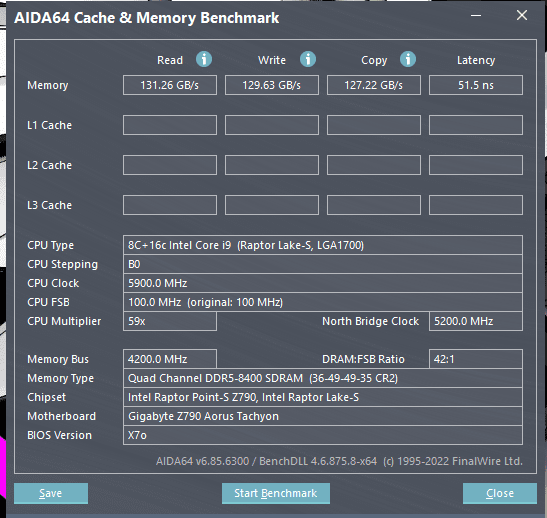This screenshot has width=547, height=518.
Task: Click the Memory Type row label
Action: [60, 378]
